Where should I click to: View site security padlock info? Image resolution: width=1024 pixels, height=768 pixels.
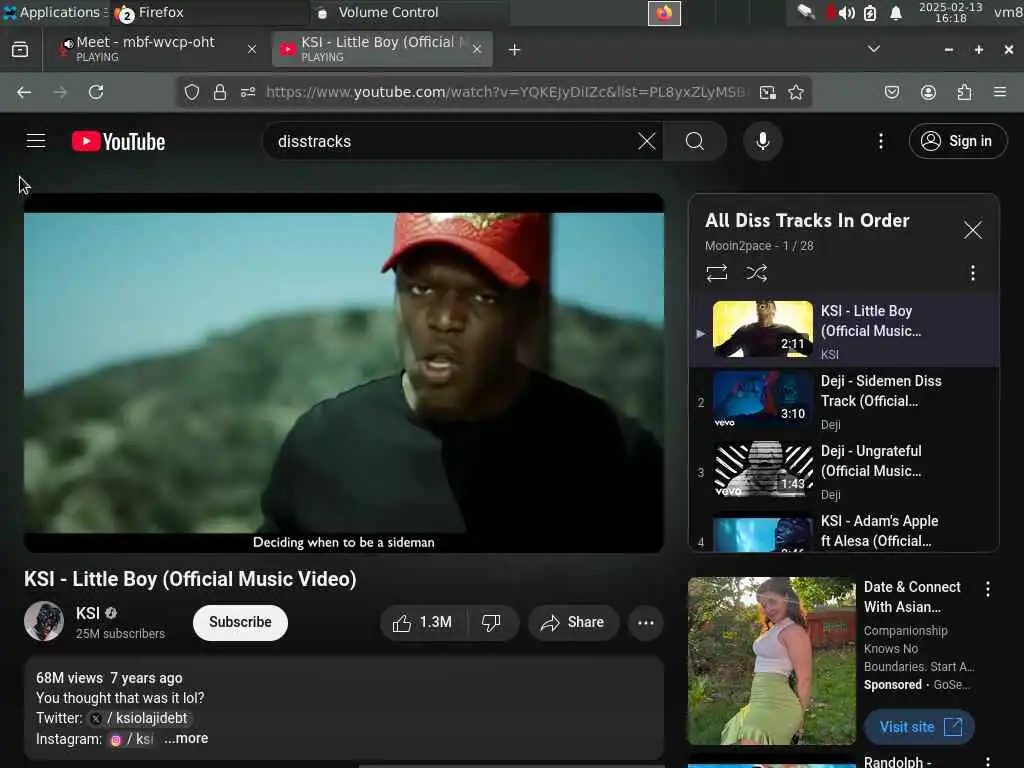220,92
